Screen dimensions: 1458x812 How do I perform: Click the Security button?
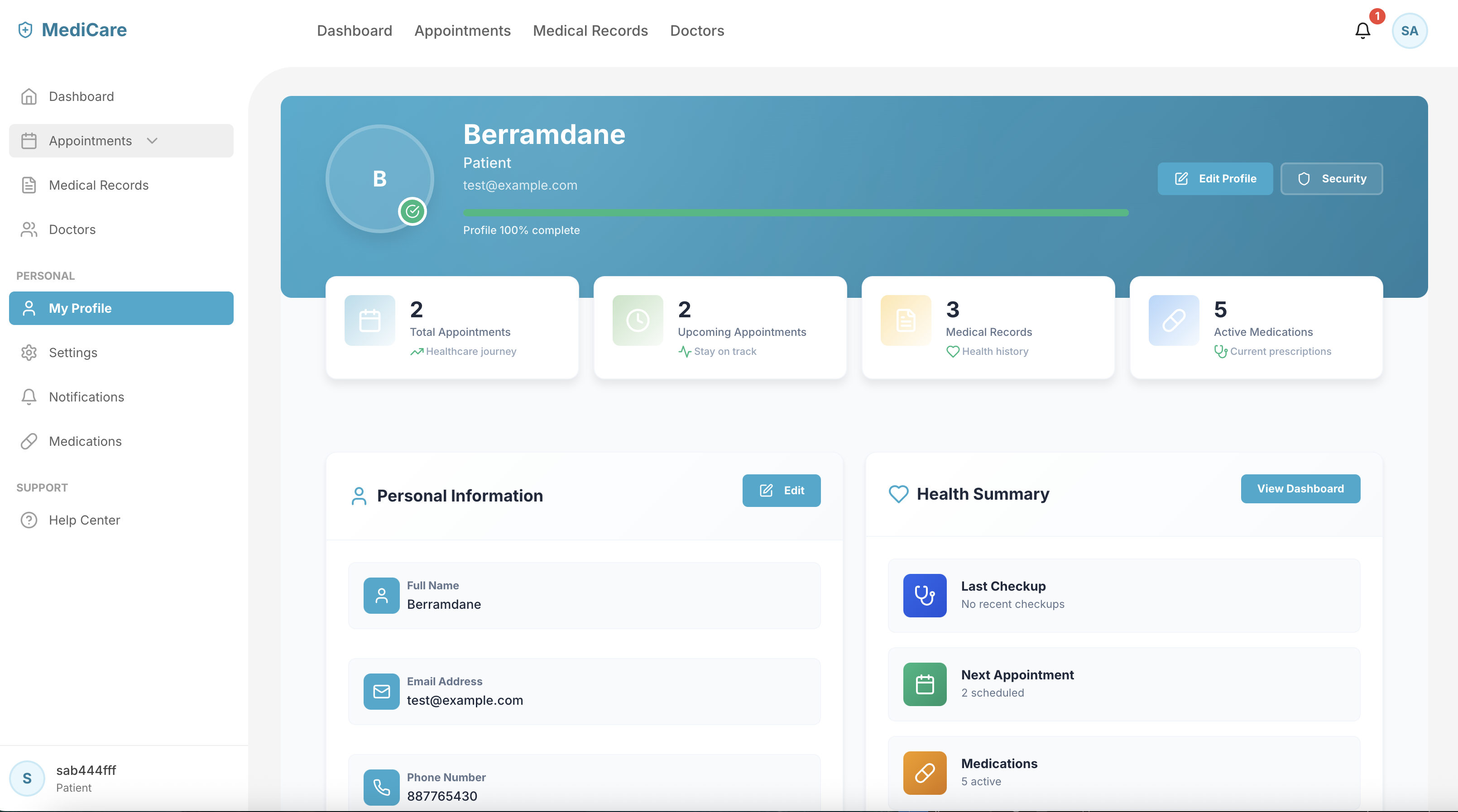click(x=1331, y=179)
